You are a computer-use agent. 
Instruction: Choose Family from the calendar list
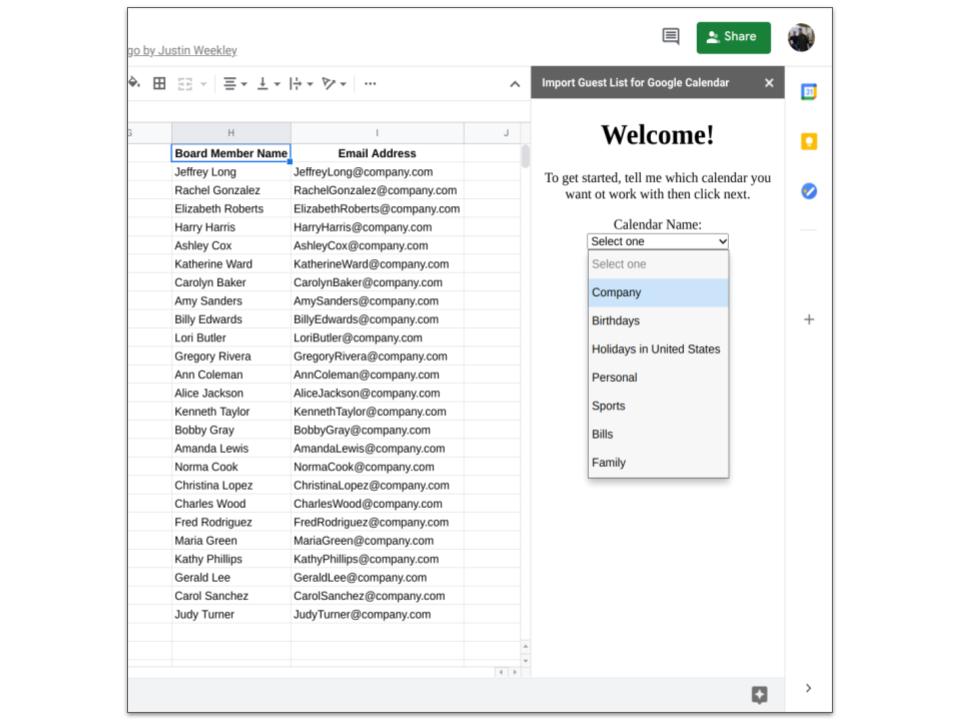coord(658,463)
